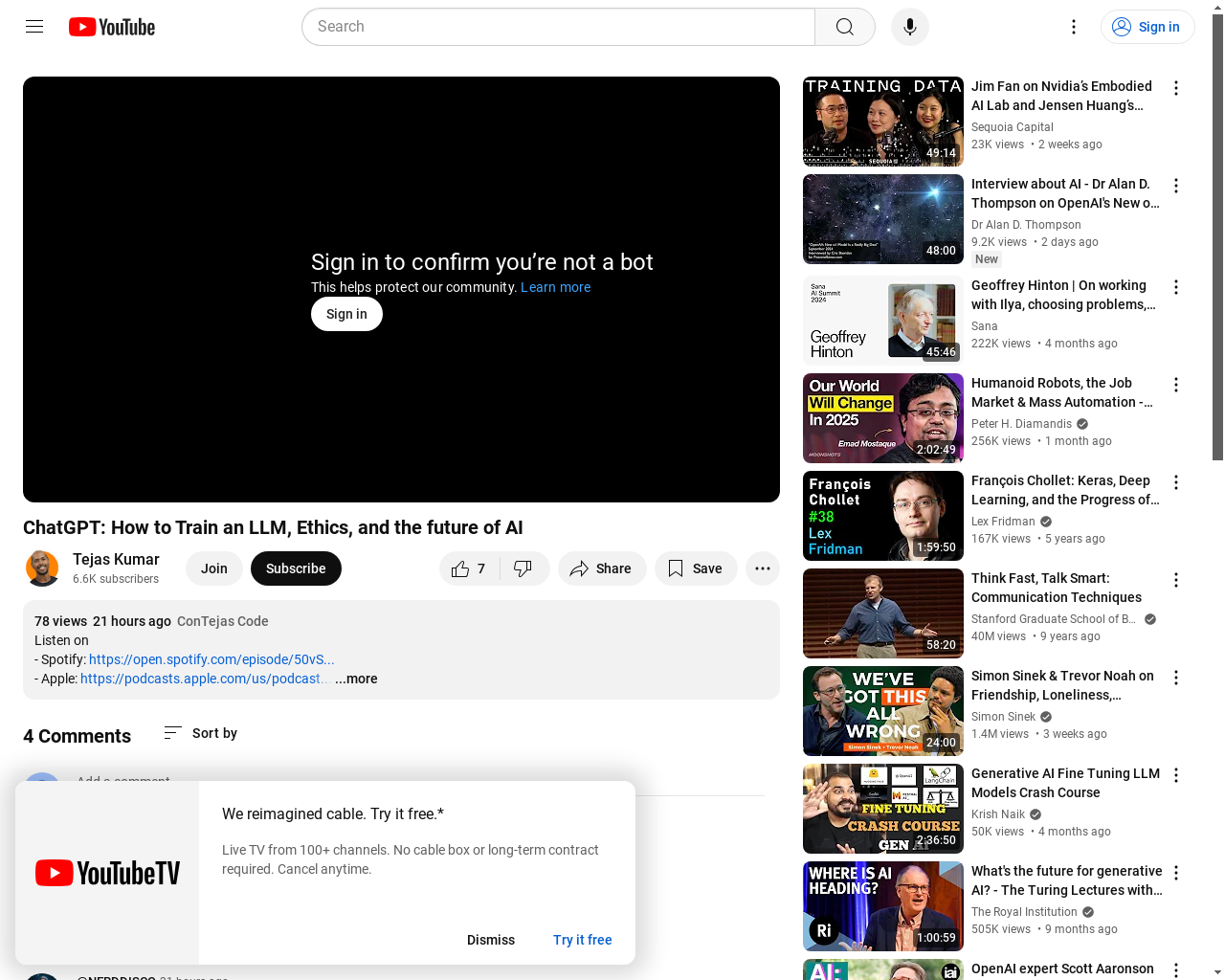Play Where is AI Heading thumbnail

pyautogui.click(x=883, y=906)
